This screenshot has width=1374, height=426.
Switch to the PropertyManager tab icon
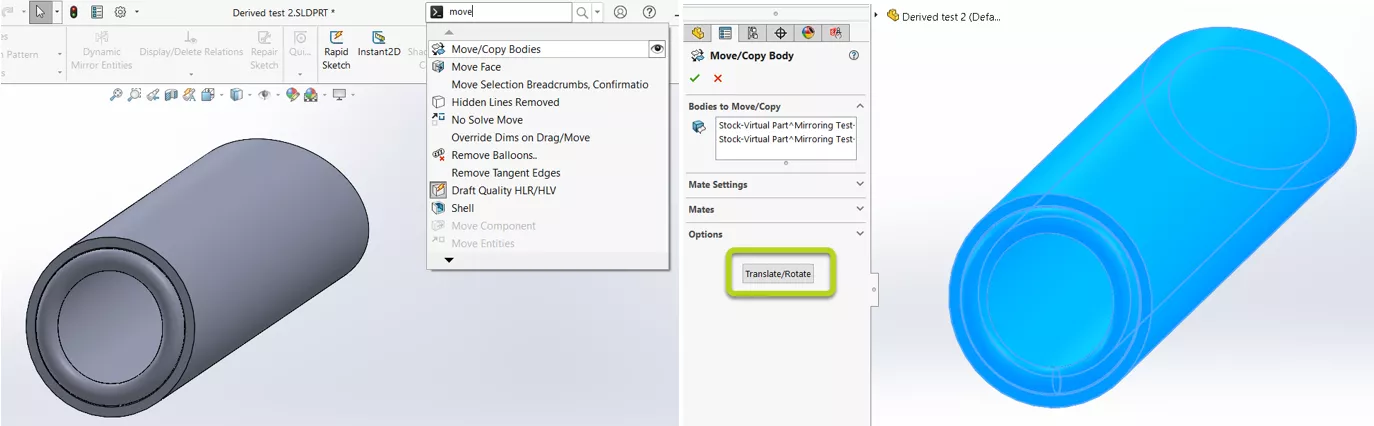coord(725,33)
